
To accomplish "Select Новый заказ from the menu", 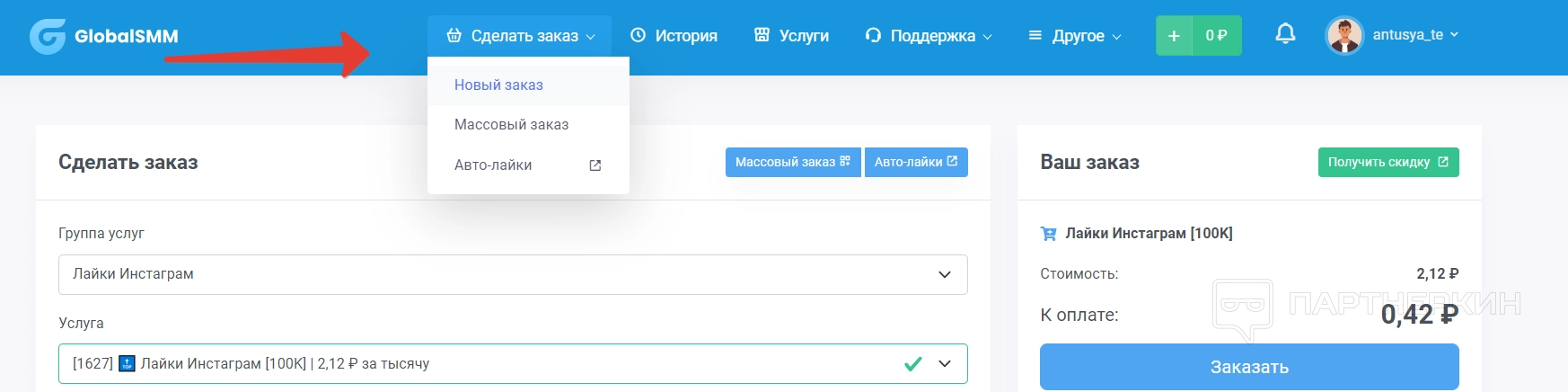I will click(x=498, y=85).
